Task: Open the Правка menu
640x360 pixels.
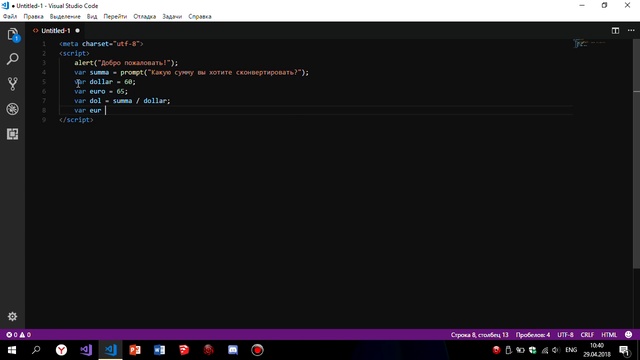Action: pos(33,17)
